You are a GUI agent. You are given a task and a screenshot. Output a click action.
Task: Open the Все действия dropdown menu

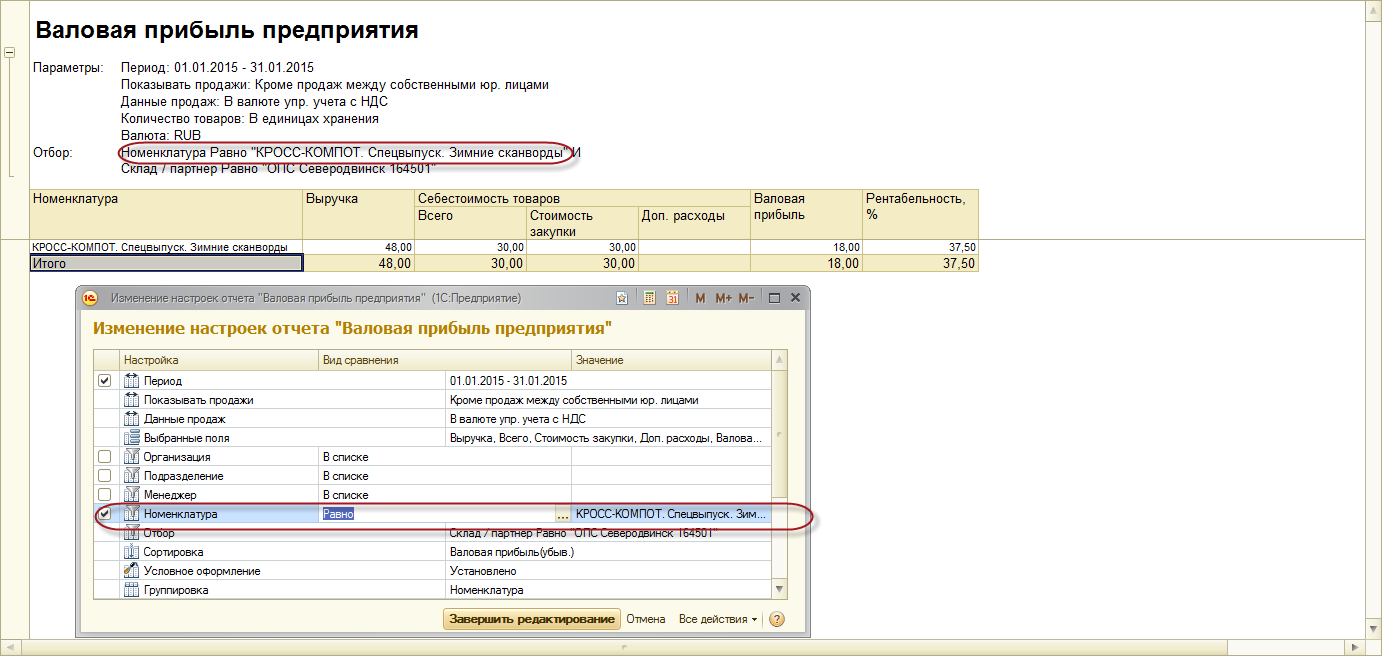pyautogui.click(x=718, y=619)
